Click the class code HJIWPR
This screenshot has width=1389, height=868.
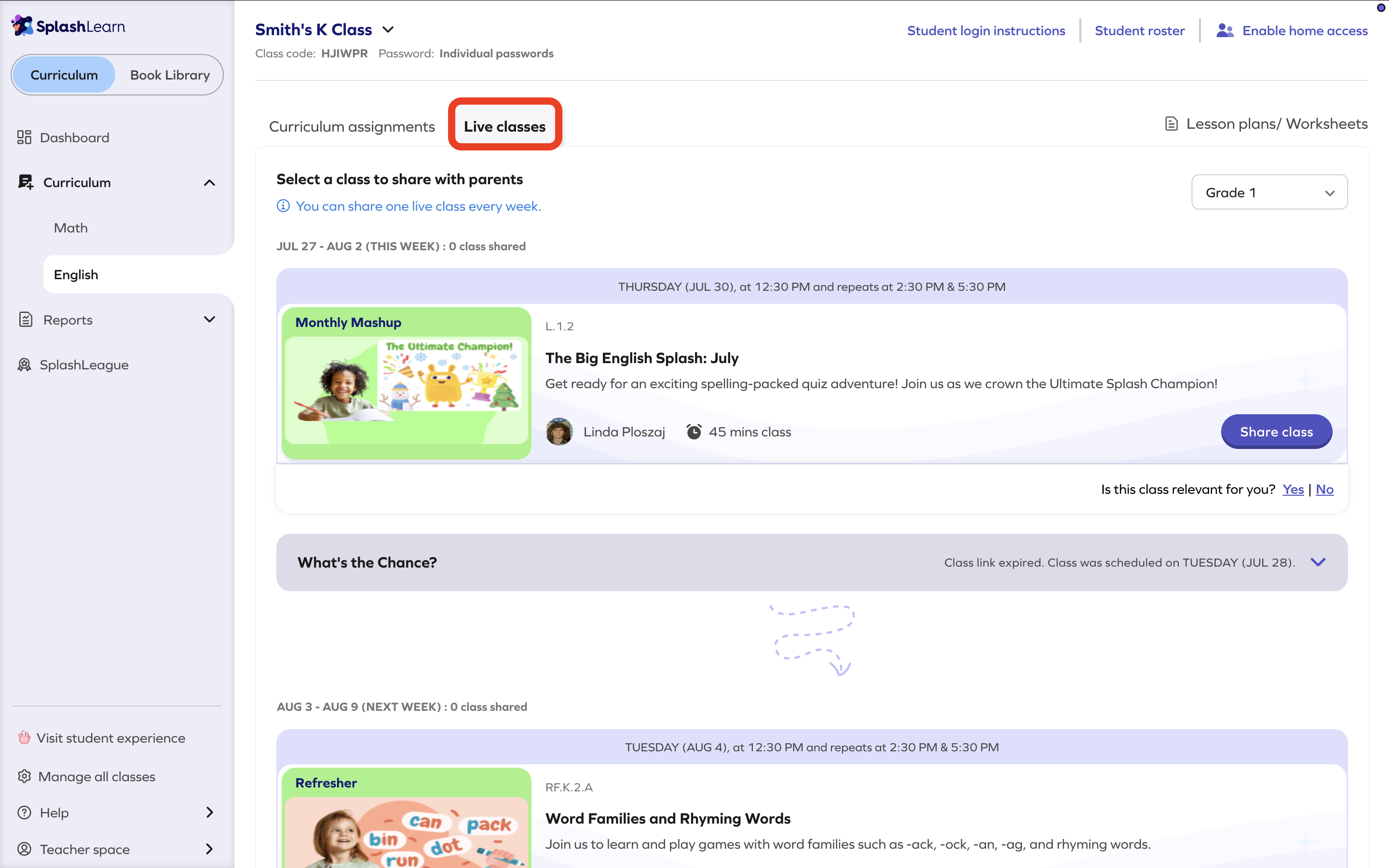point(344,54)
